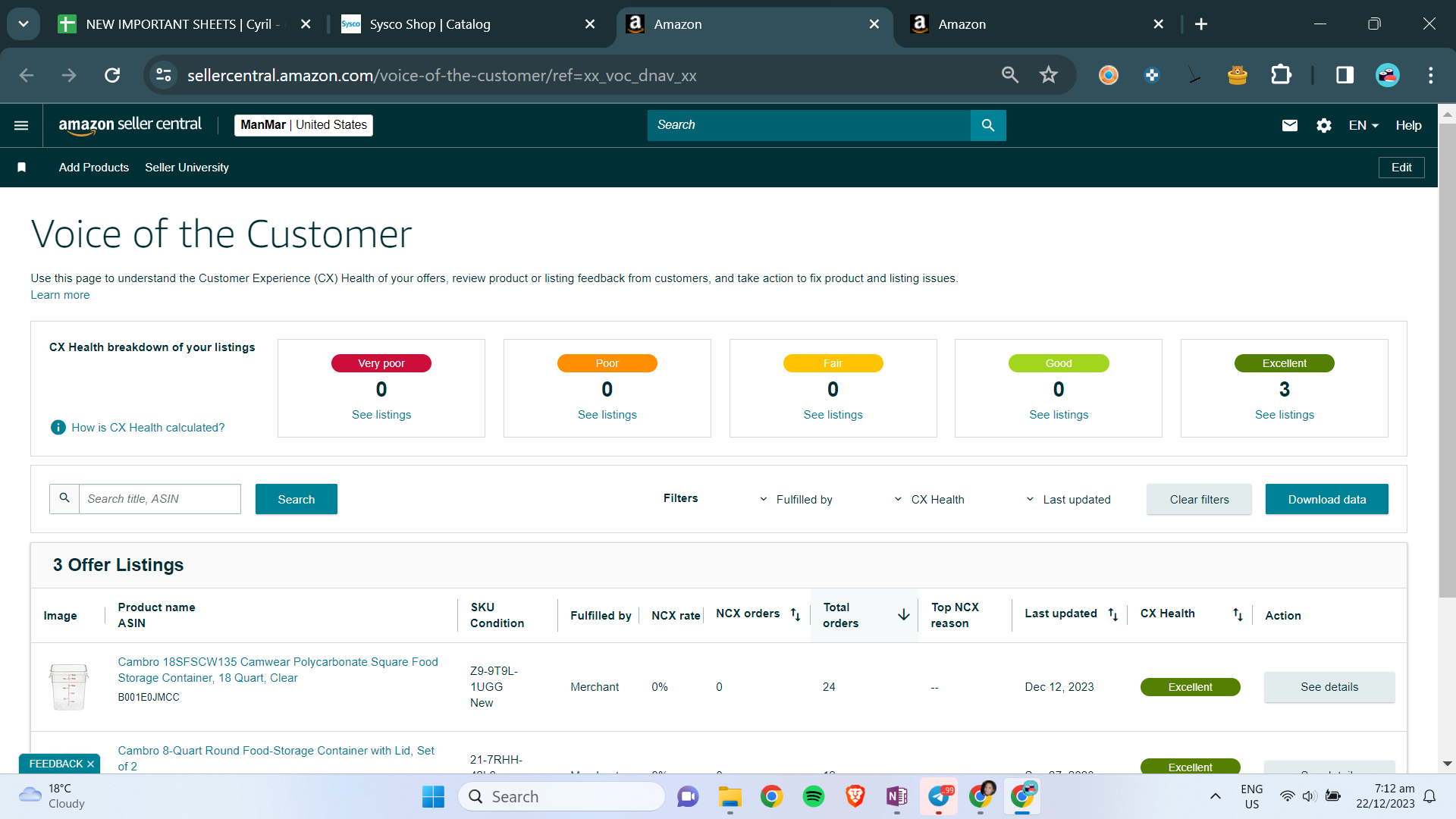Switch to the Sysco Shop Catalog tab
The width and height of the screenshot is (1456, 819).
coord(467,24)
